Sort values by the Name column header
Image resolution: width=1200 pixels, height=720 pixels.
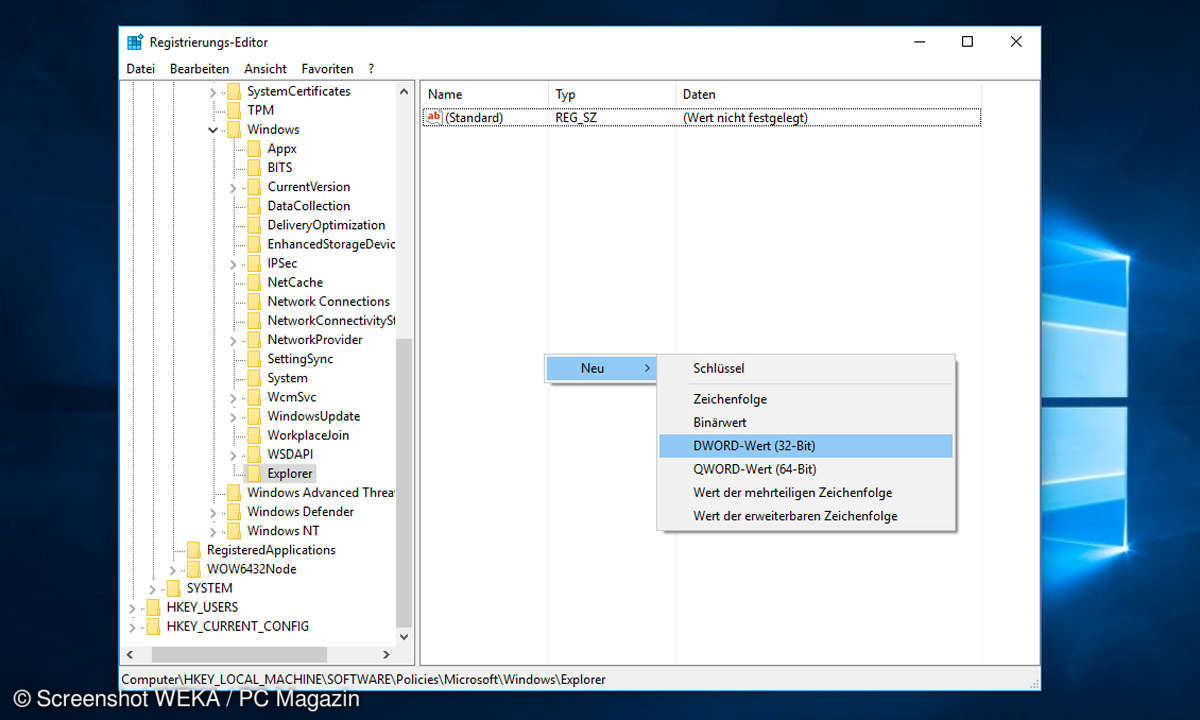(485, 94)
